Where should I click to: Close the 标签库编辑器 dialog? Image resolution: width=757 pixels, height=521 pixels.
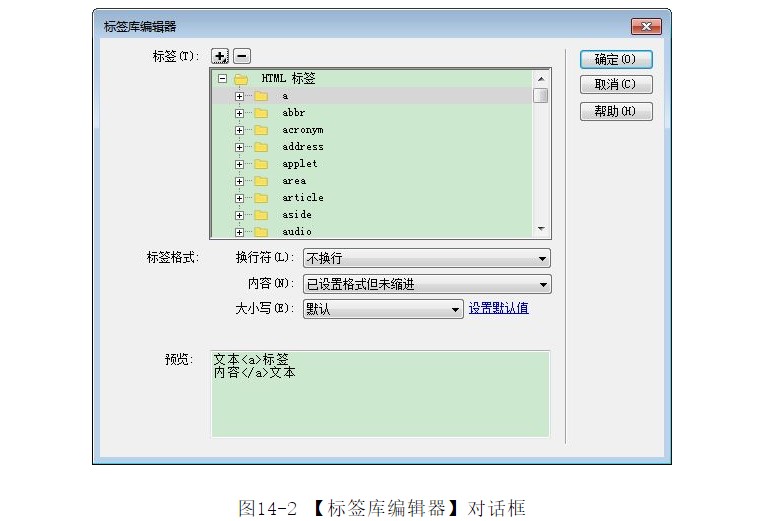(646, 26)
